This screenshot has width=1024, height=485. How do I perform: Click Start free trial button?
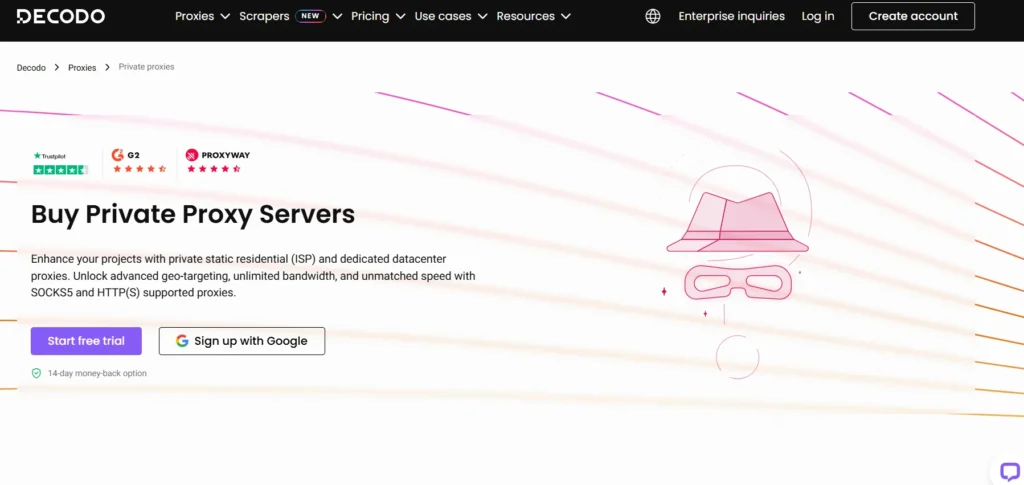point(86,341)
